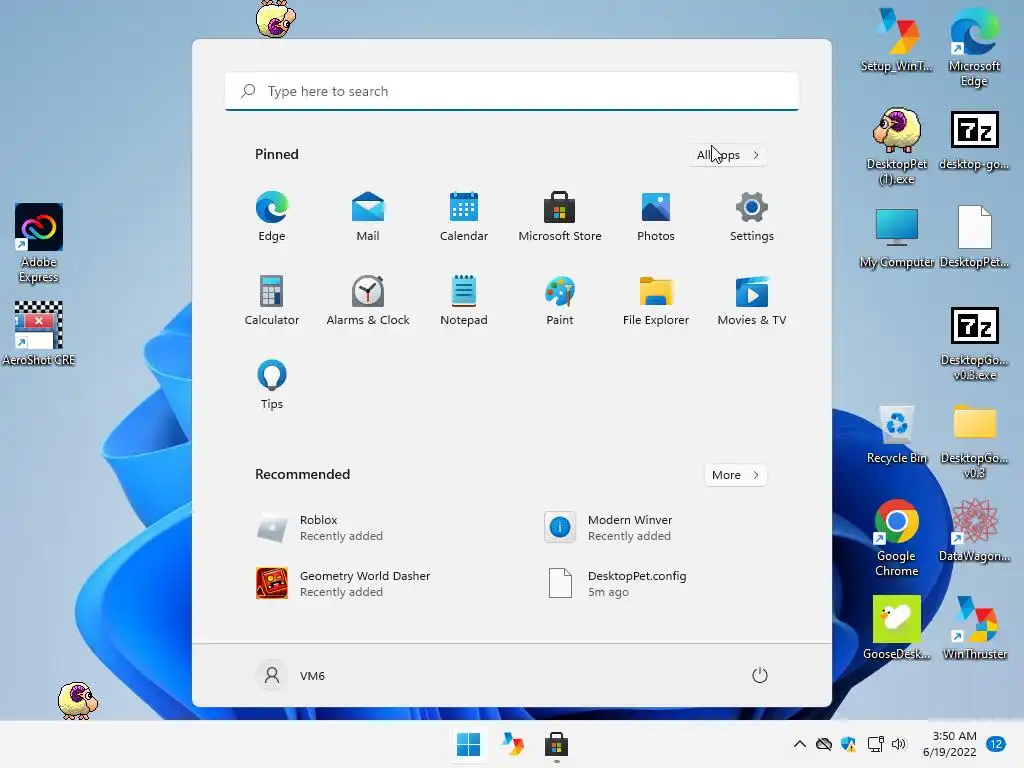This screenshot has height=768, width=1024.
Task: Launch Notepad from pinned apps
Action: click(464, 300)
